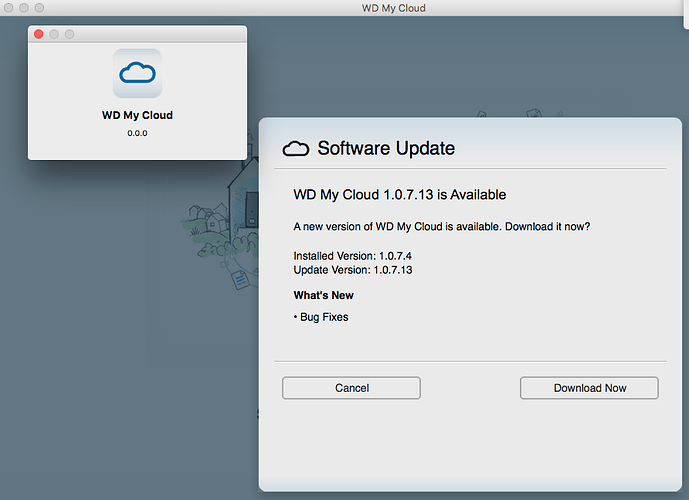Click the 'Bug Fixes' bullet item
This screenshot has width=689, height=500.
point(321,317)
